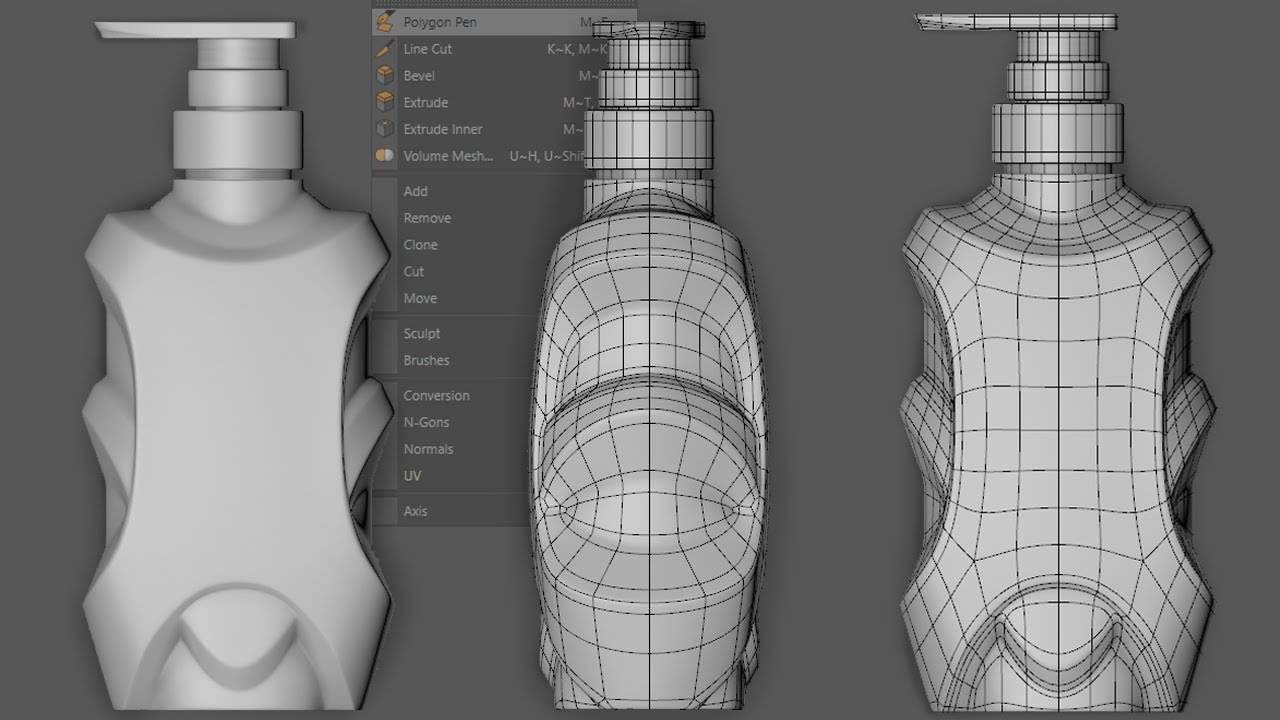
Task: Select the Extrude Inner icon
Action: pos(384,129)
